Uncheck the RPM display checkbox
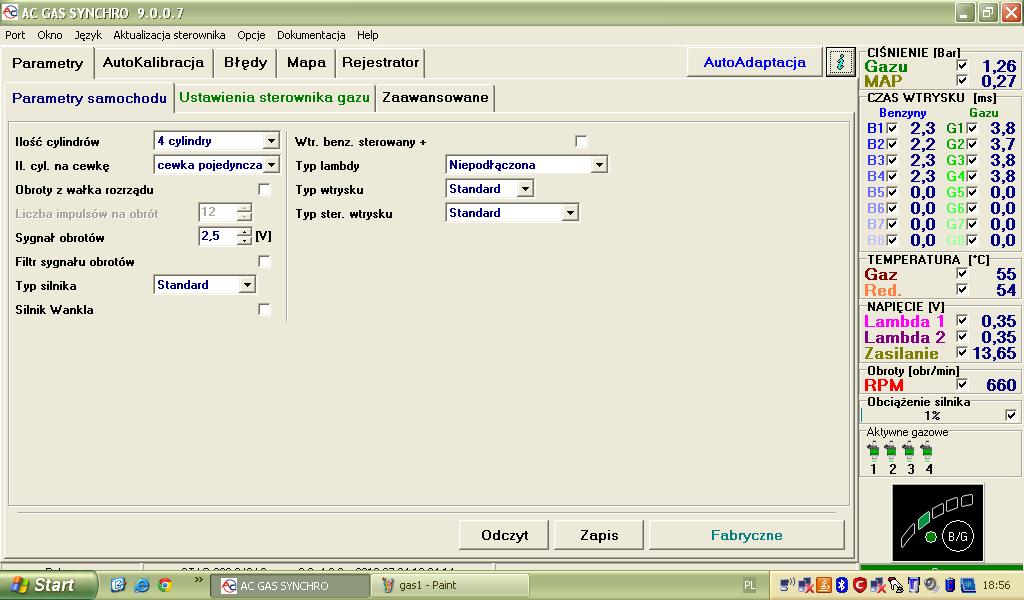This screenshot has width=1024, height=600. (962, 385)
